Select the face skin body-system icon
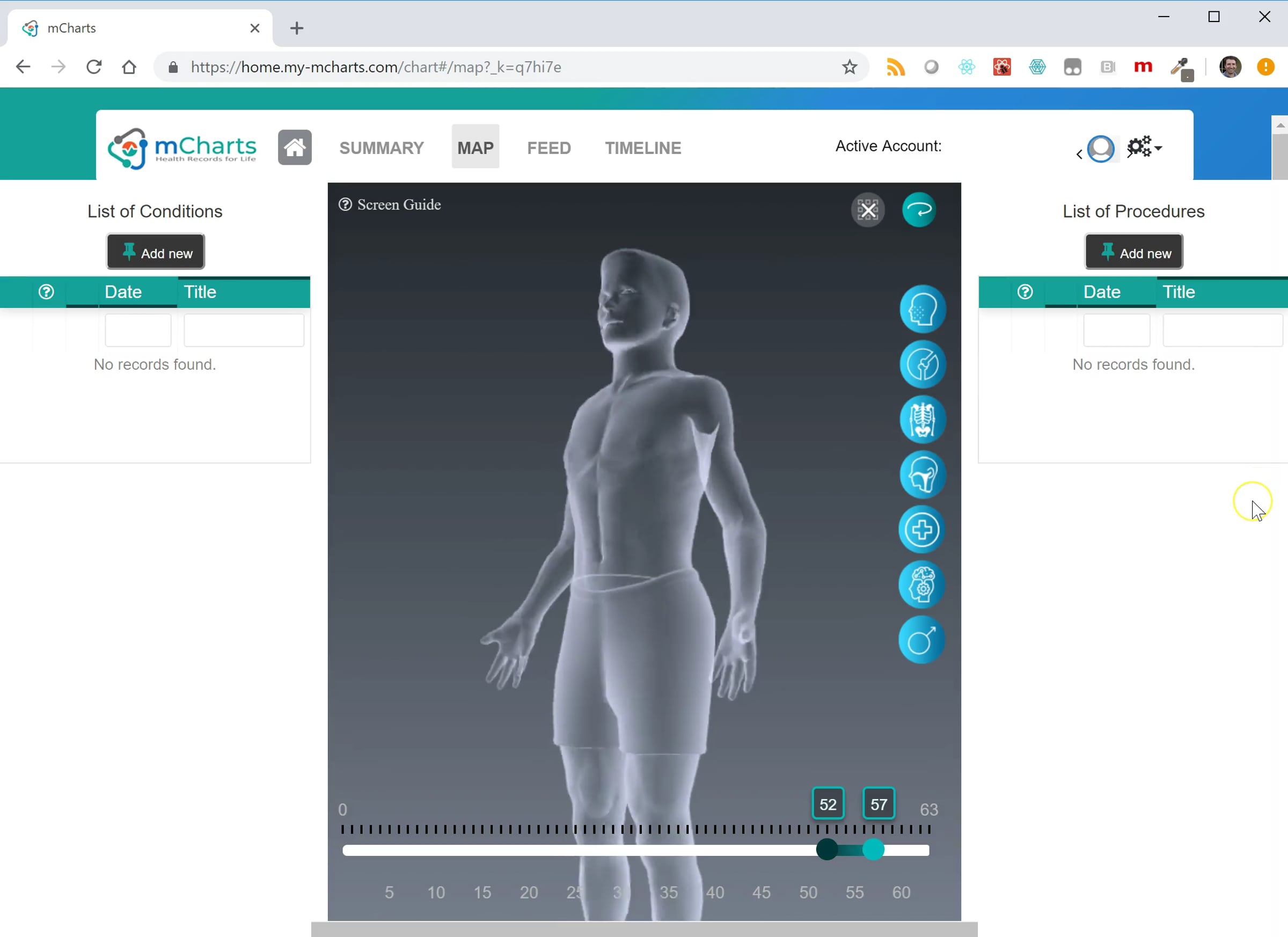This screenshot has width=1288, height=937. 923,310
